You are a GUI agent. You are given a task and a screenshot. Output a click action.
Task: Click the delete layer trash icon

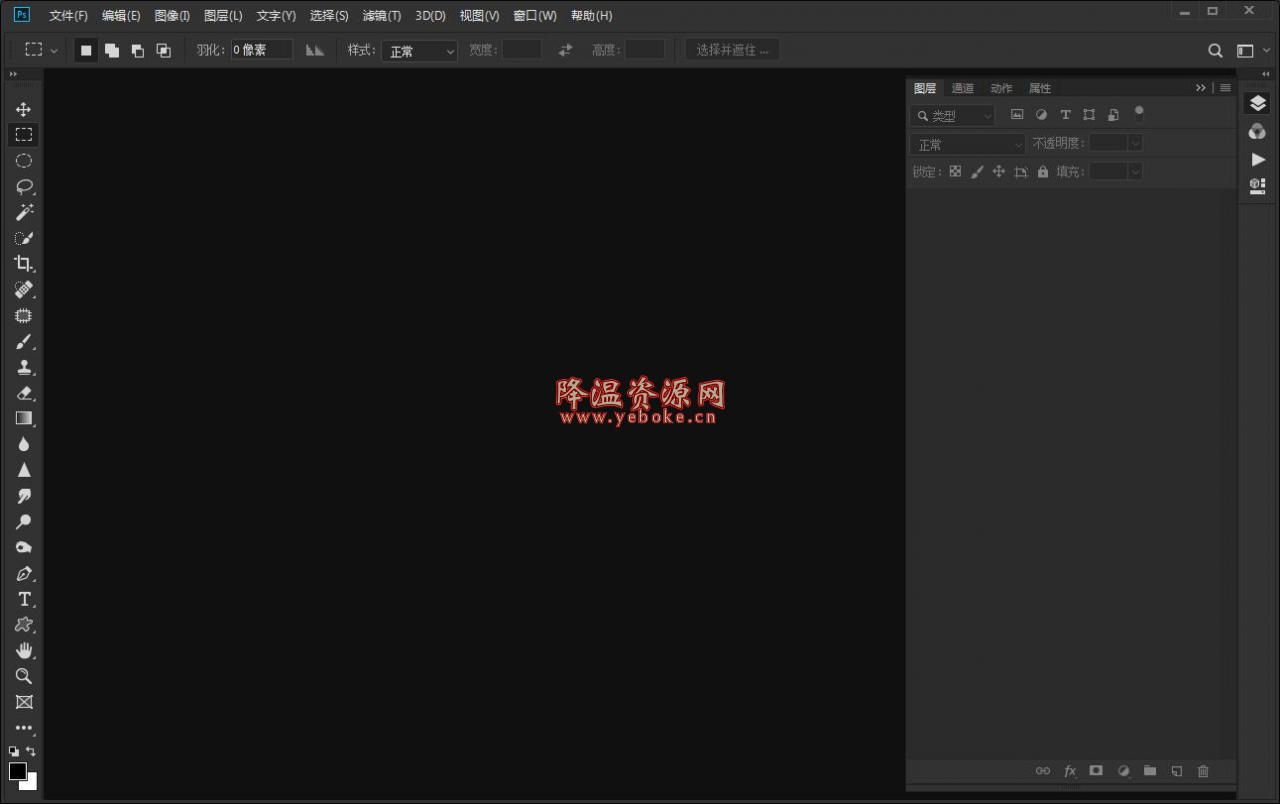coord(1203,771)
